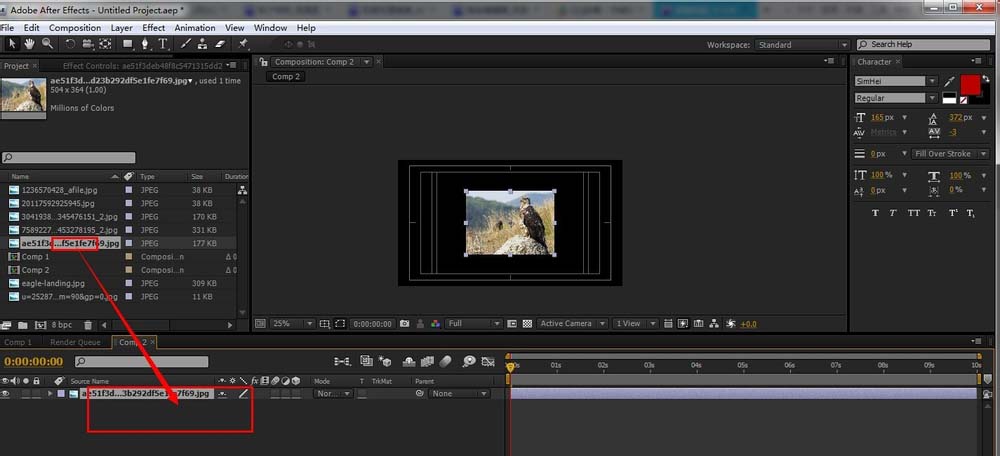1000x456 pixels.
Task: Toggle All Caps text style
Action: [913, 213]
